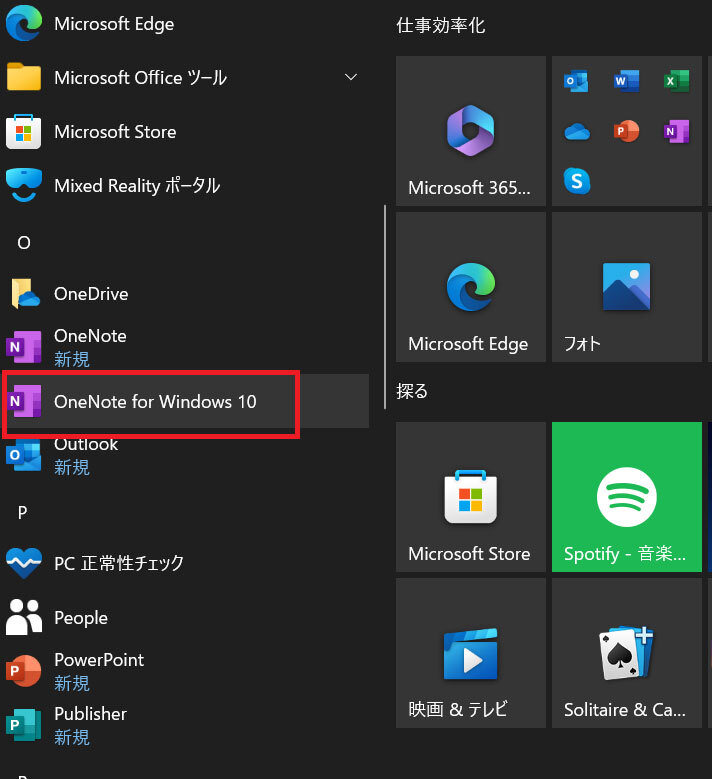Open the 映画 & テレビ tile
718x779 pixels.
[x=471, y=653]
